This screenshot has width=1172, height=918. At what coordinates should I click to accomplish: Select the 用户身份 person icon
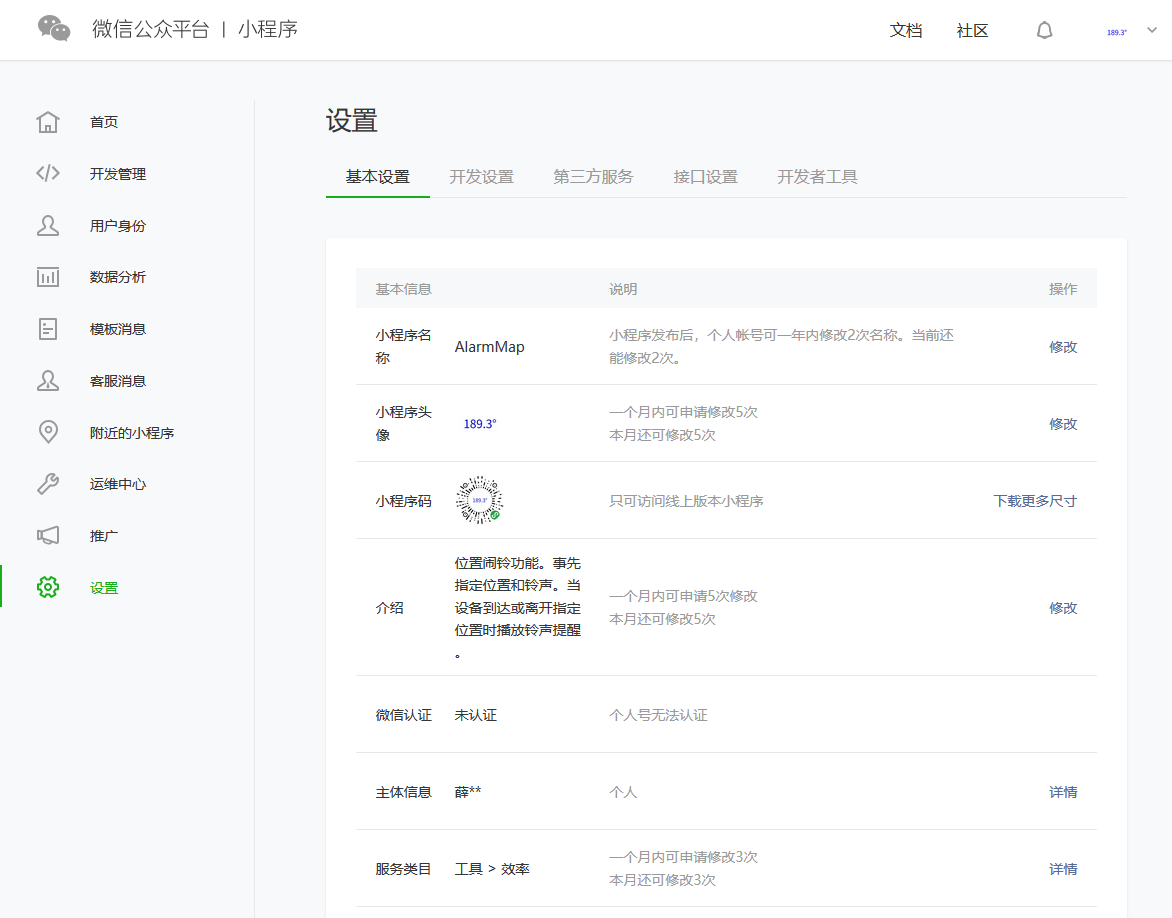(x=48, y=226)
